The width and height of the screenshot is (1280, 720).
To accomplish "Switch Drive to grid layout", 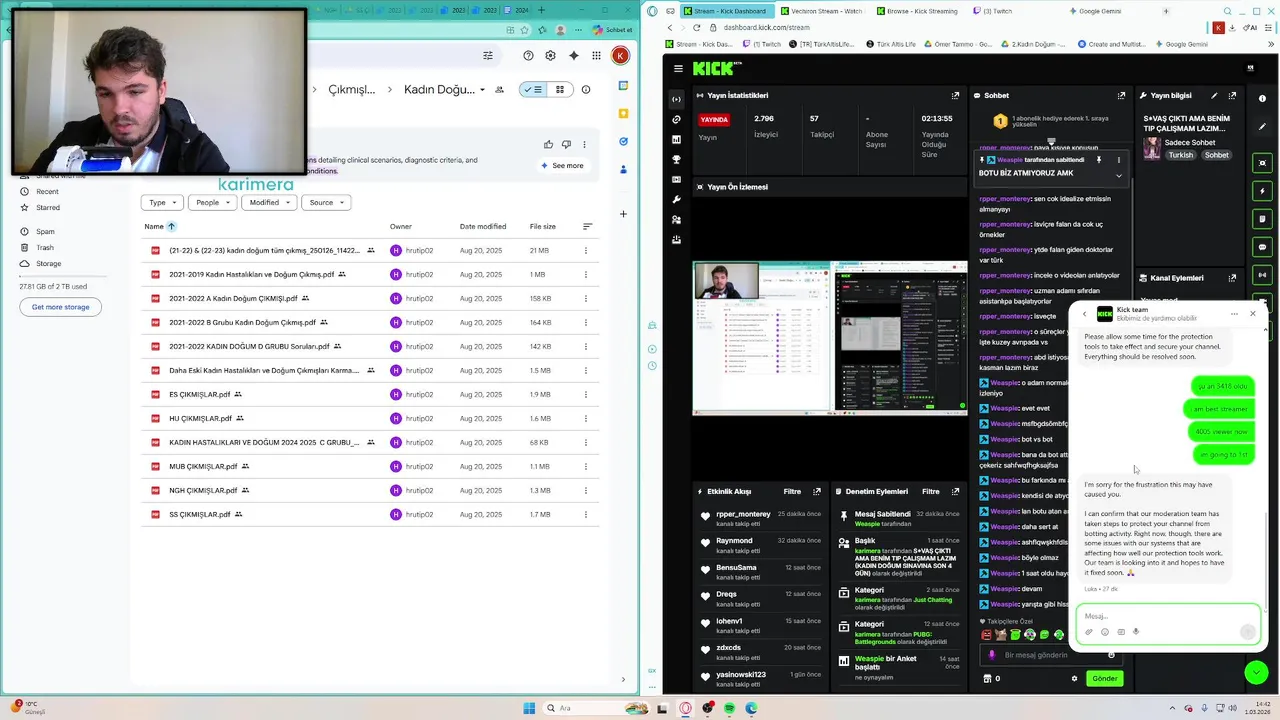I will (560, 89).
